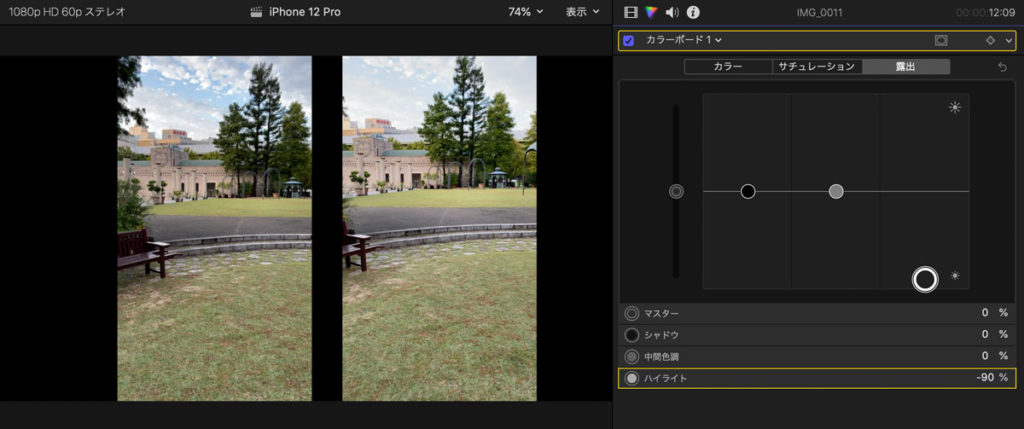
Task: Select the ハイライト row puck icon
Action: coord(632,378)
